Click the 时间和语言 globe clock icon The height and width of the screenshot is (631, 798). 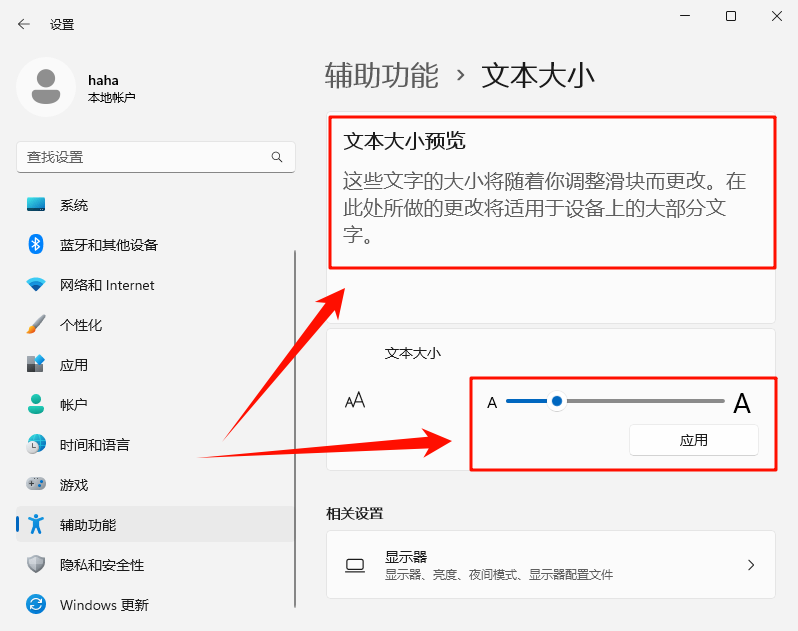click(36, 444)
